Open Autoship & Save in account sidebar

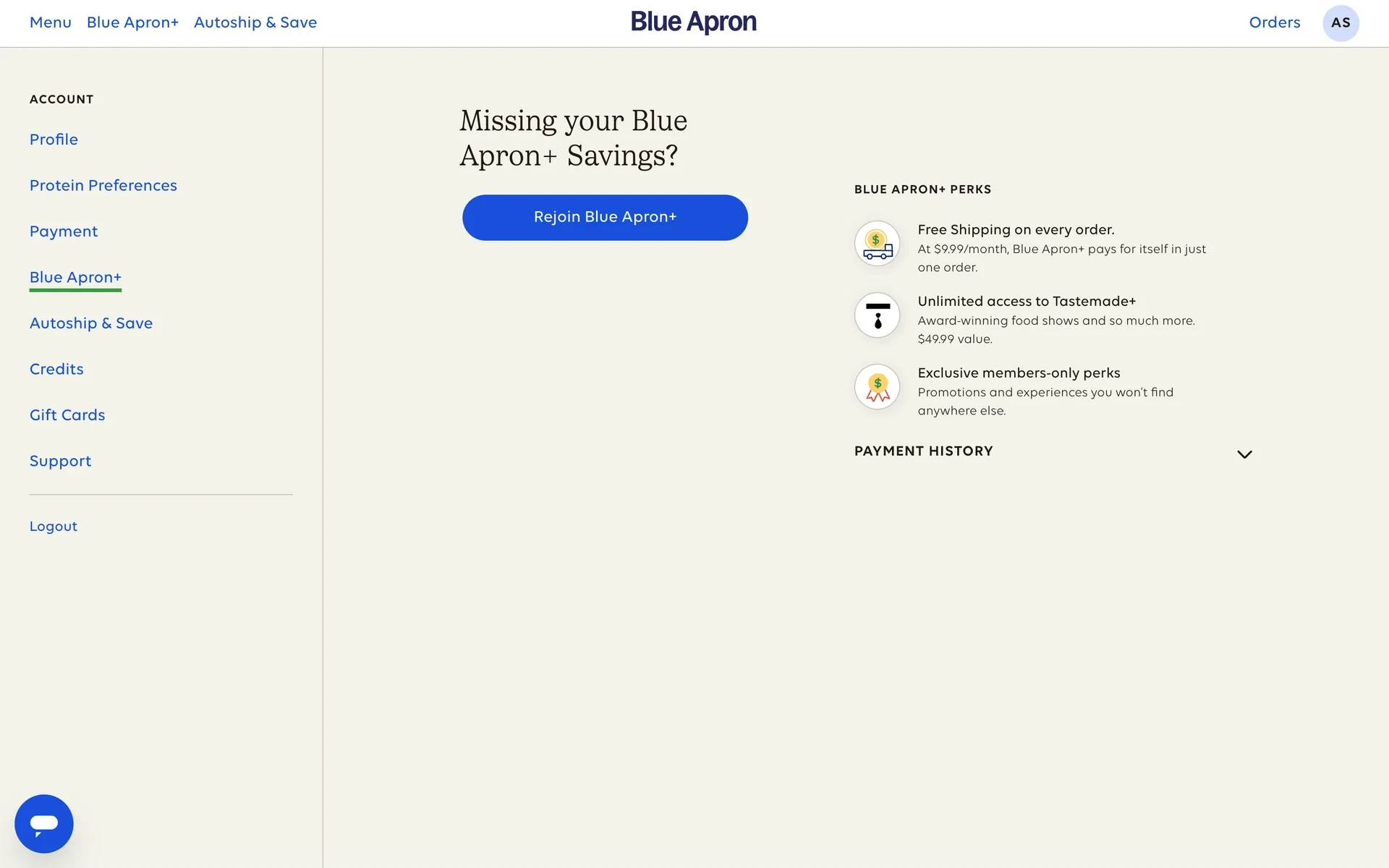pyautogui.click(x=91, y=323)
